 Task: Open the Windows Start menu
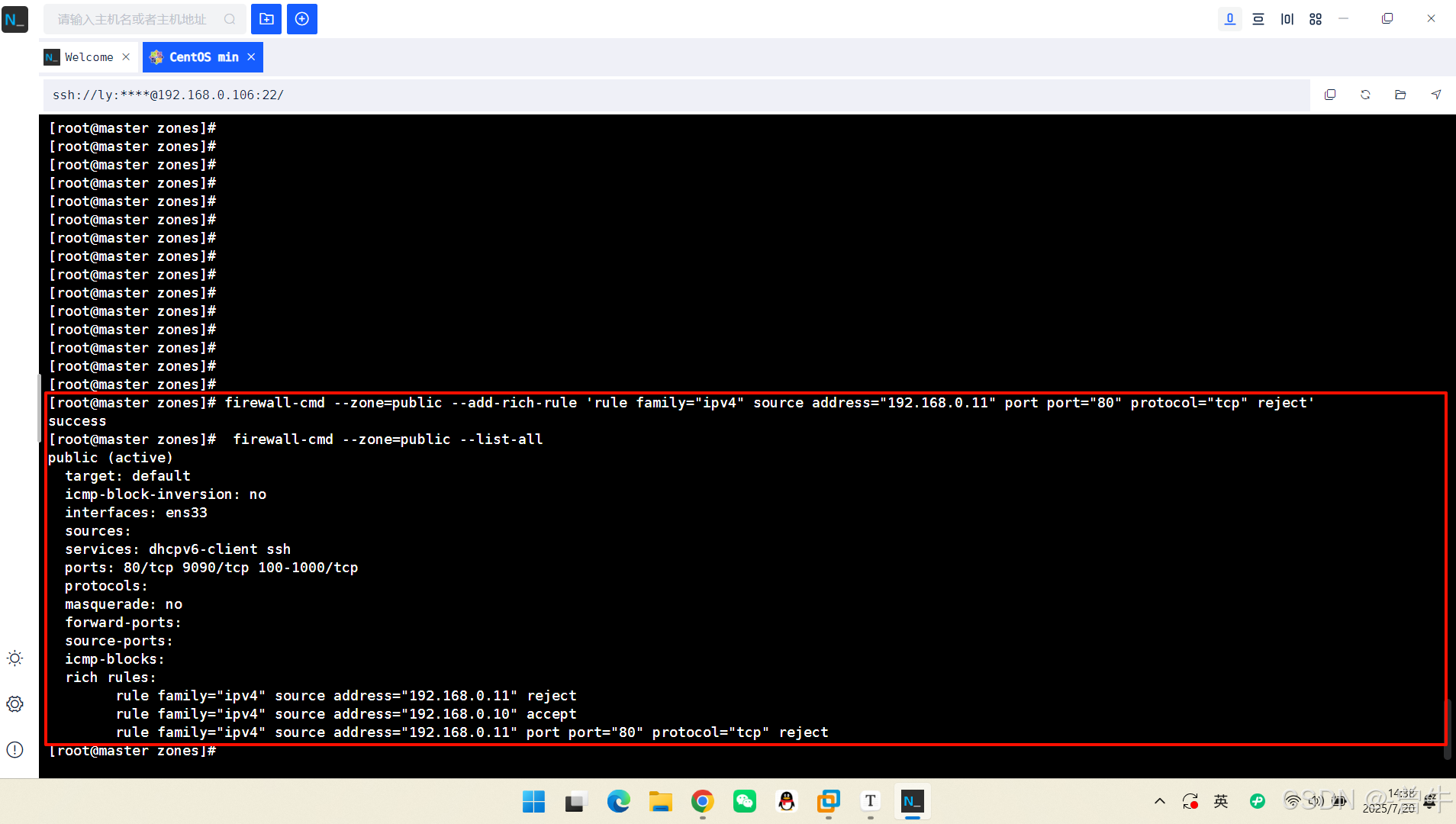click(x=533, y=801)
